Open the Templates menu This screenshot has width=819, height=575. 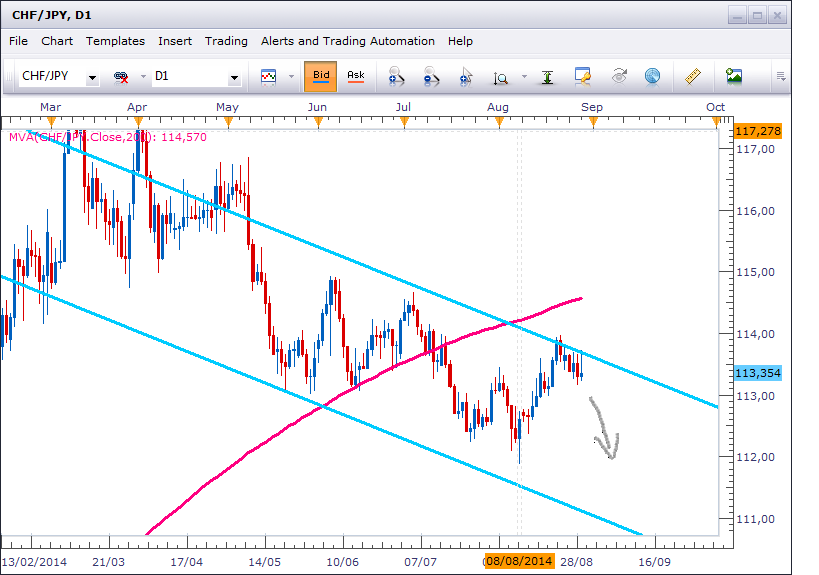tap(115, 41)
